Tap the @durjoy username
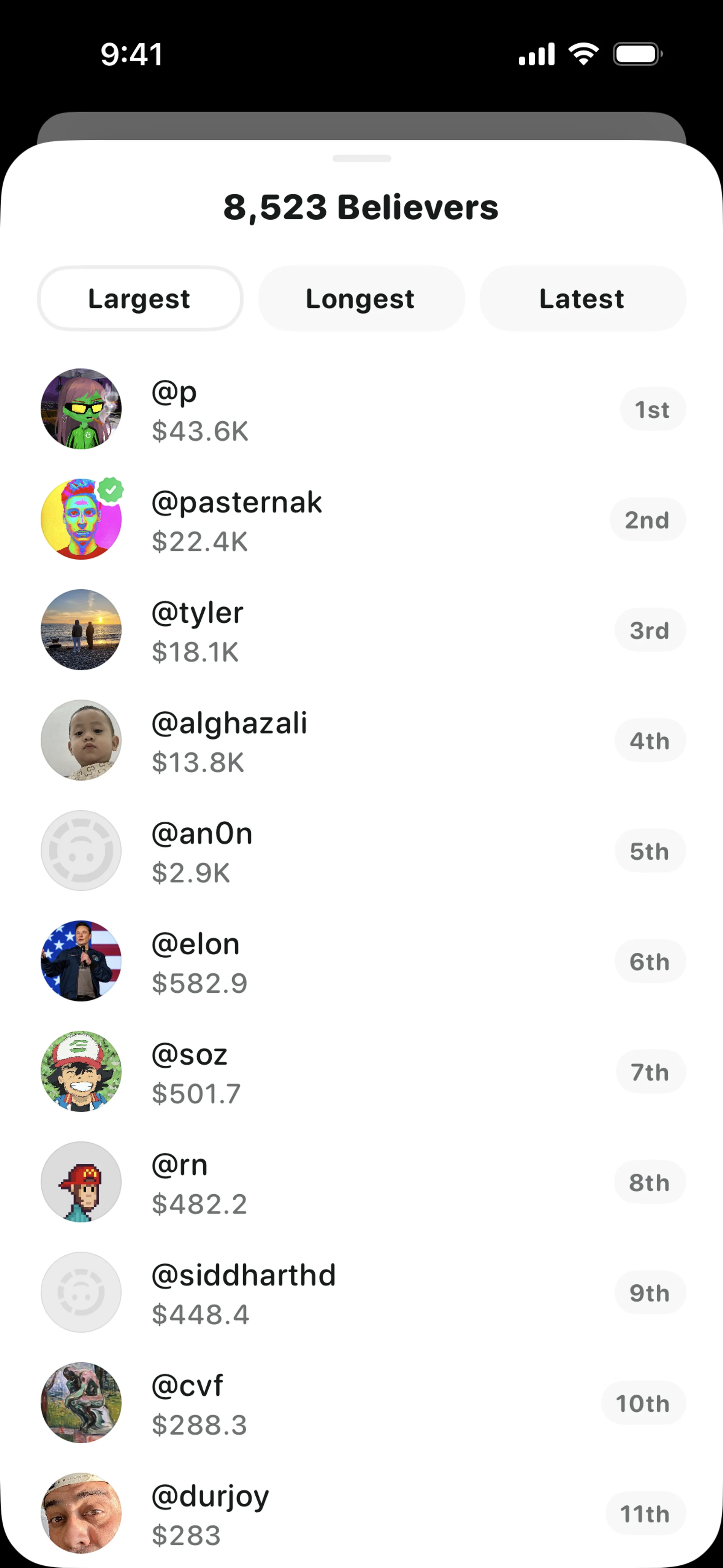Screen dimensions: 723x1568 210,1496
